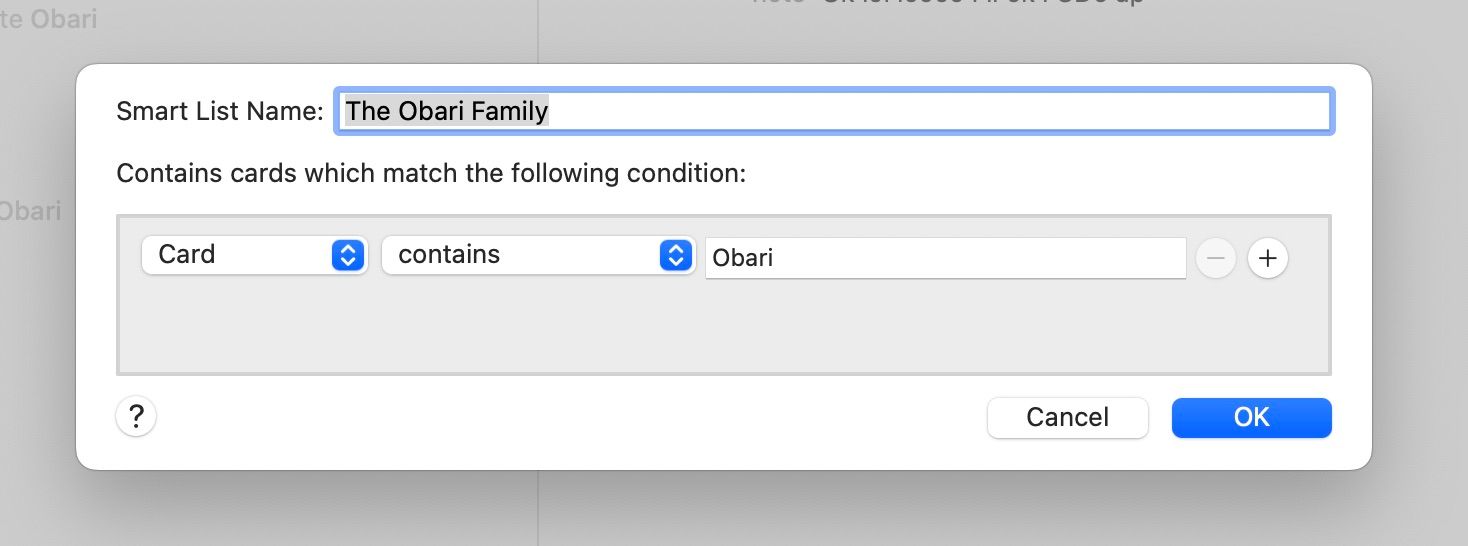Viewport: 1468px width, 546px height.
Task: Open the contains operator dropdown
Action: tap(522, 255)
